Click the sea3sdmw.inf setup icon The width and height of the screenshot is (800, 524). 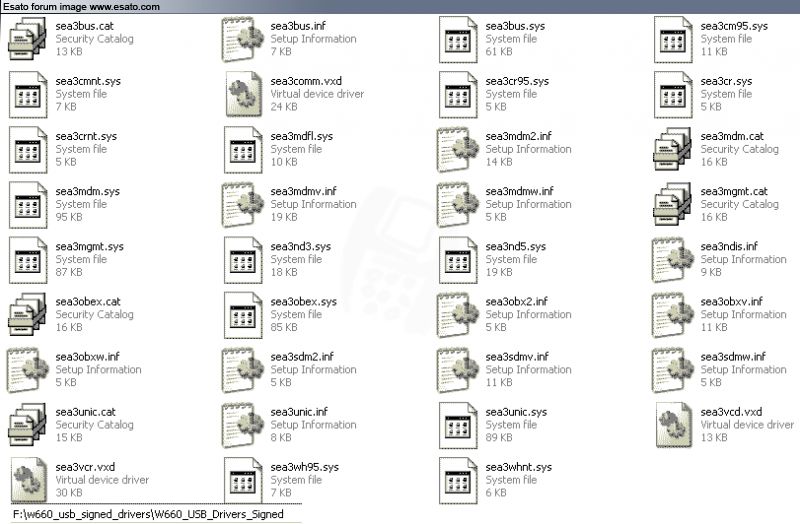[673, 369]
